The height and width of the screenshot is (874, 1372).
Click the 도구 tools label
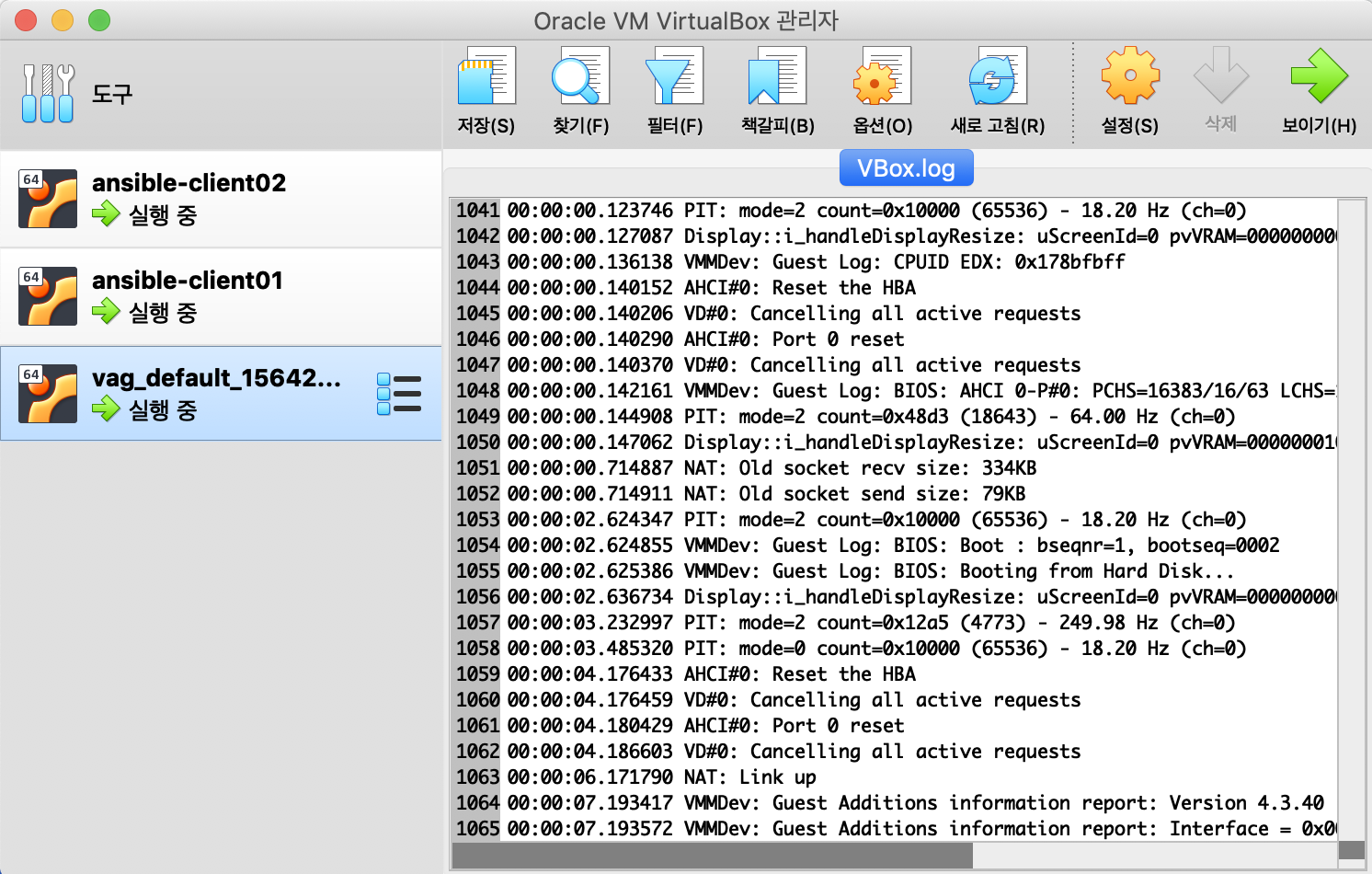coord(112,94)
